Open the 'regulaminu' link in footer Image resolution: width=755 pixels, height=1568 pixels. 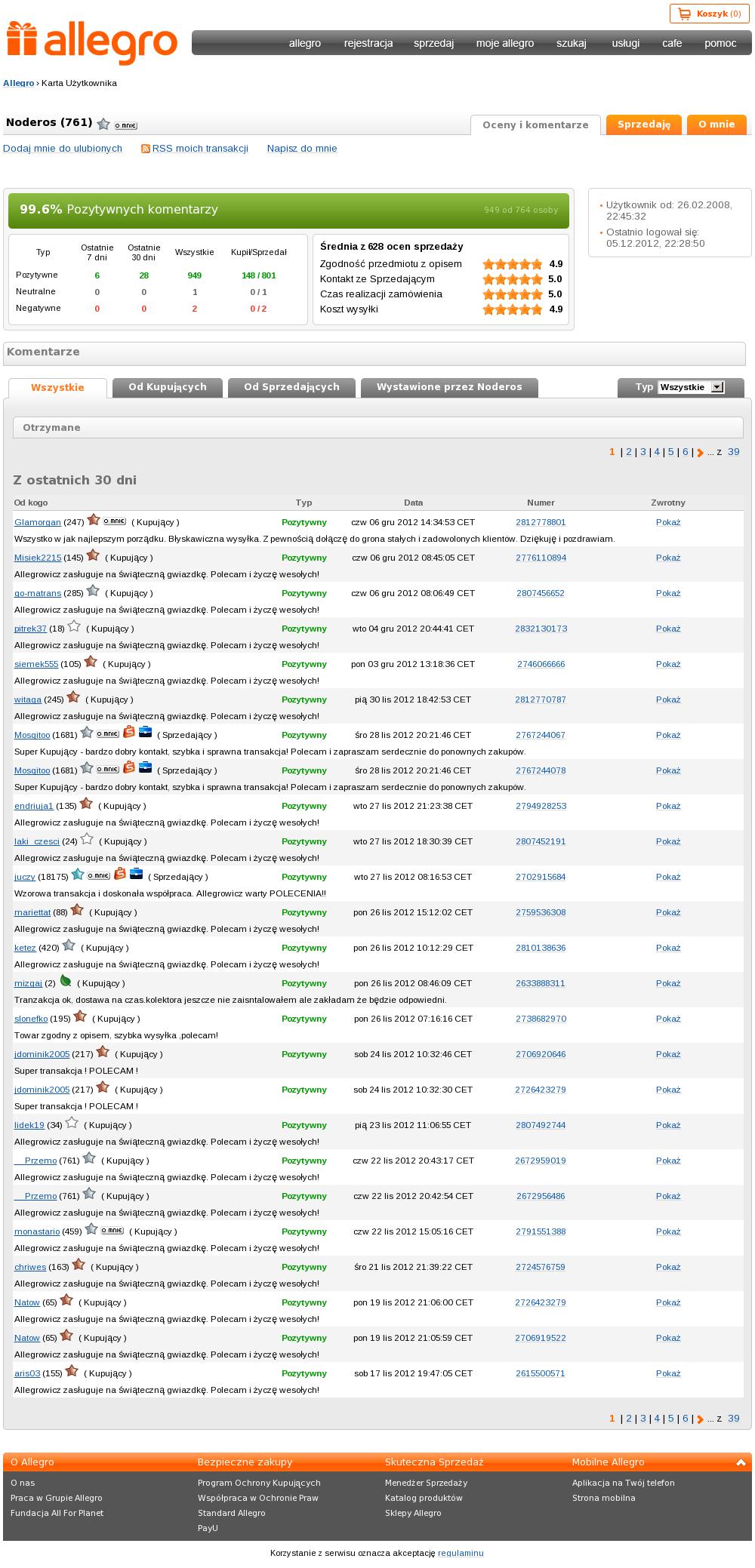tap(461, 1553)
